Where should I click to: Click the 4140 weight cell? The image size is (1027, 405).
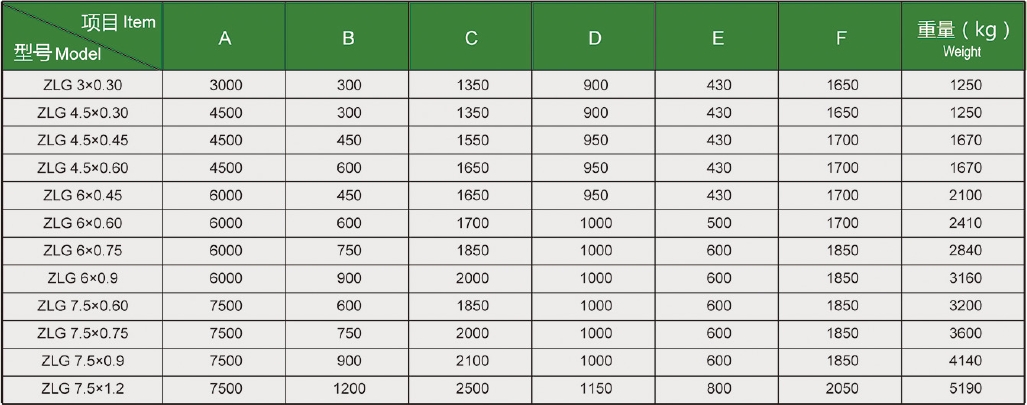coord(965,361)
